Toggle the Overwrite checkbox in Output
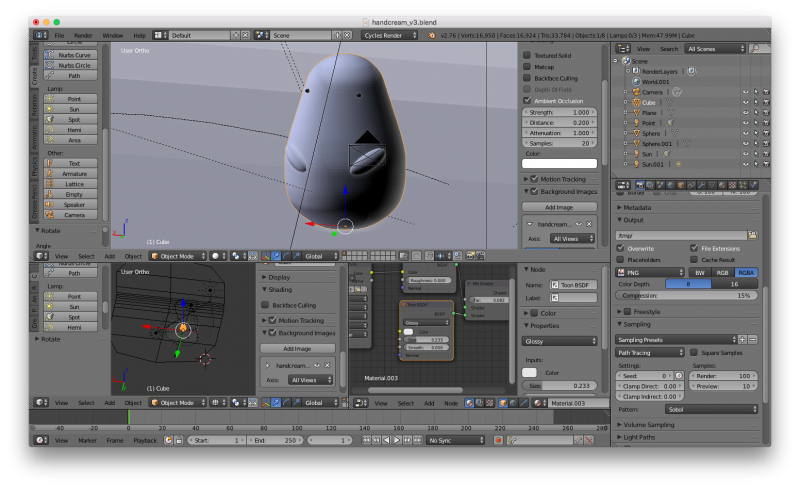 pyautogui.click(x=621, y=248)
